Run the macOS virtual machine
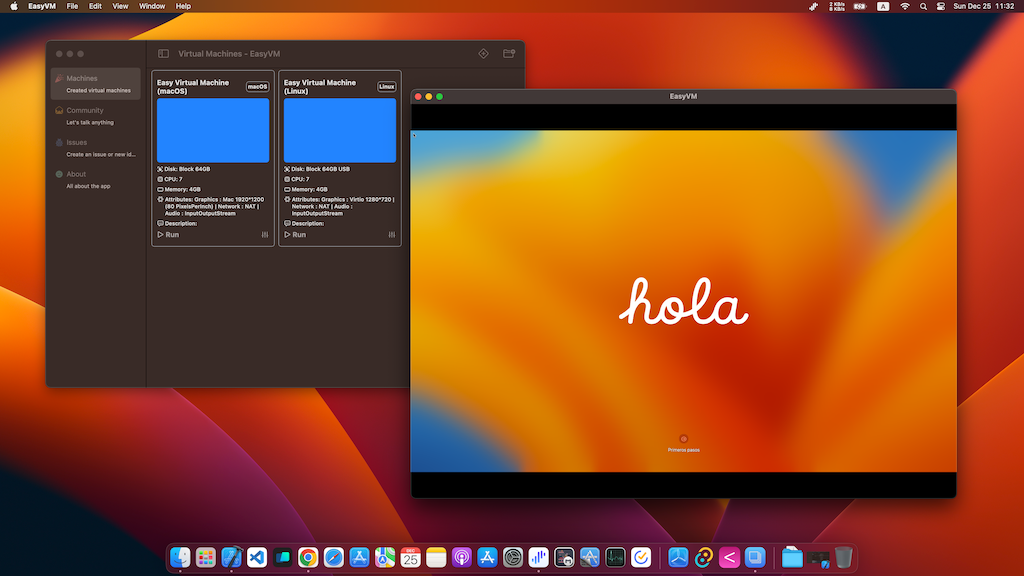Image resolution: width=1024 pixels, height=576 pixels. (168, 235)
